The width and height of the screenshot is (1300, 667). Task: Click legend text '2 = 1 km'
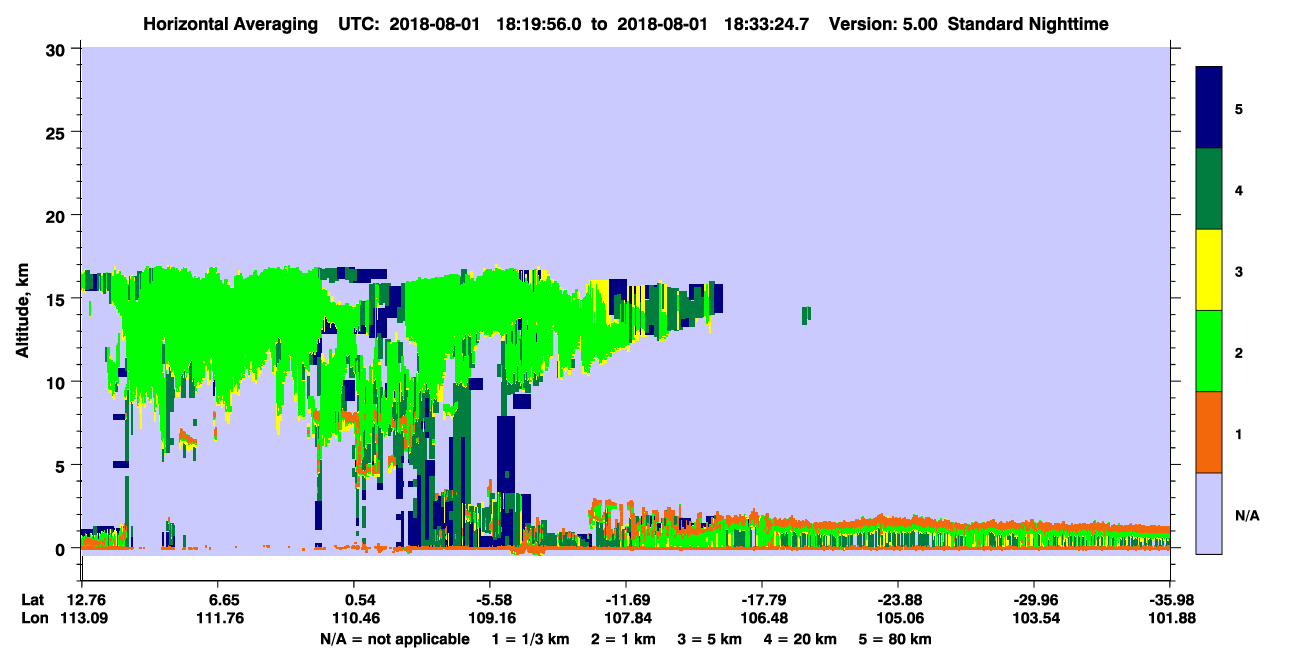(626, 639)
